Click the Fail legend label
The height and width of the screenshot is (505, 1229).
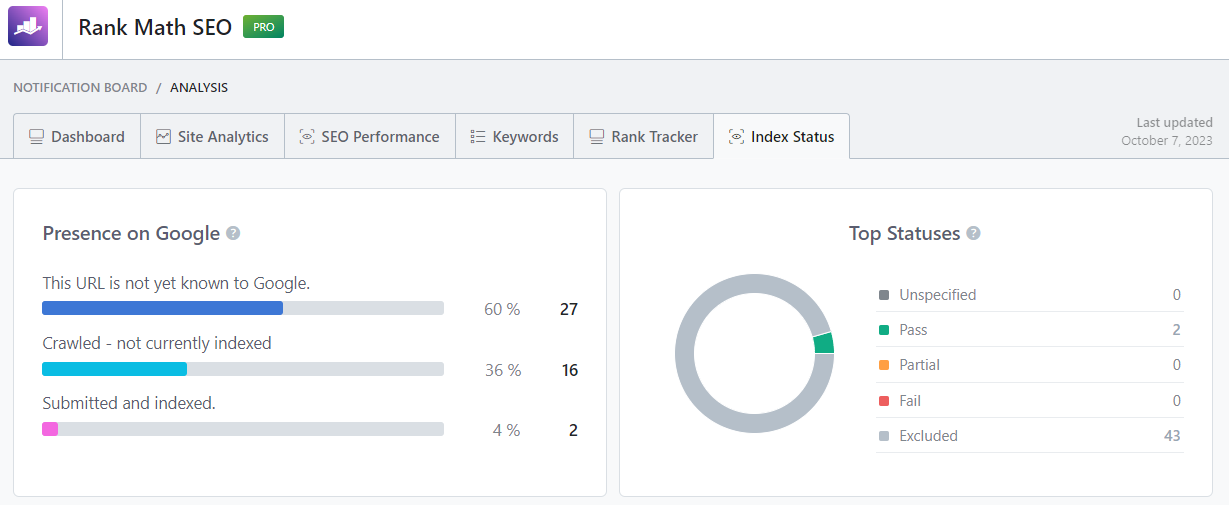(x=910, y=401)
